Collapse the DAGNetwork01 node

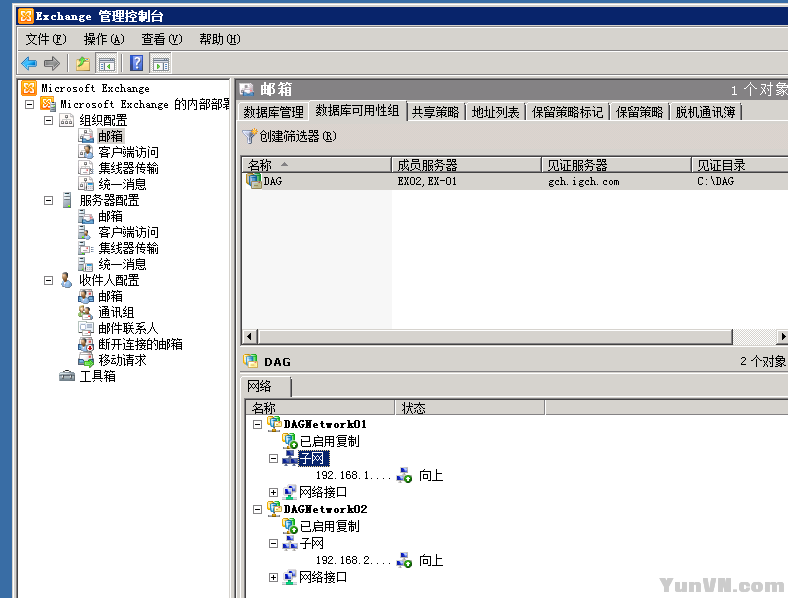pos(257,424)
